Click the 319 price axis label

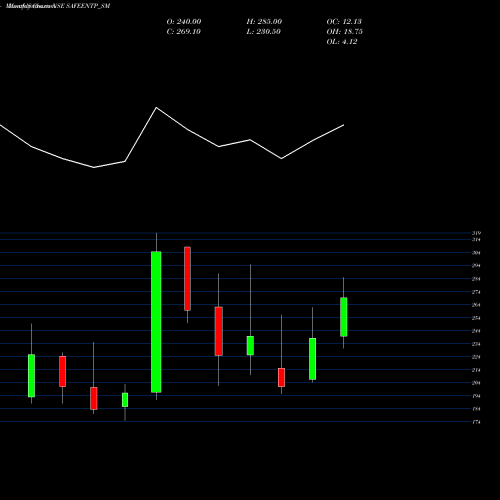(x=476, y=233)
